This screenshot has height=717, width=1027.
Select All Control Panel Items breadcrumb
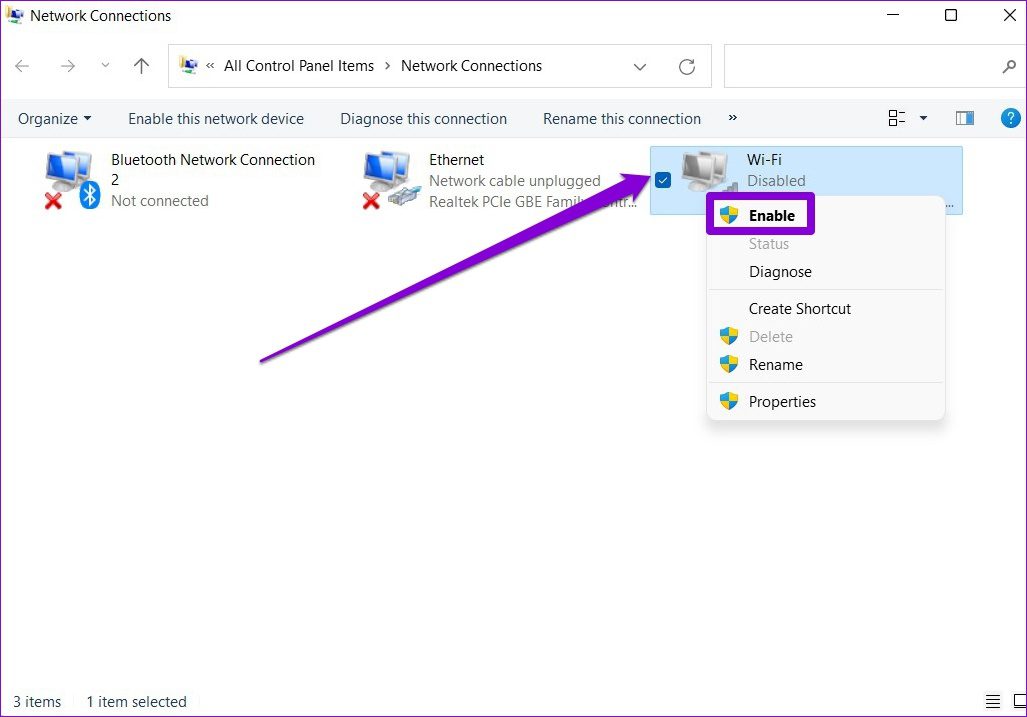pos(299,65)
